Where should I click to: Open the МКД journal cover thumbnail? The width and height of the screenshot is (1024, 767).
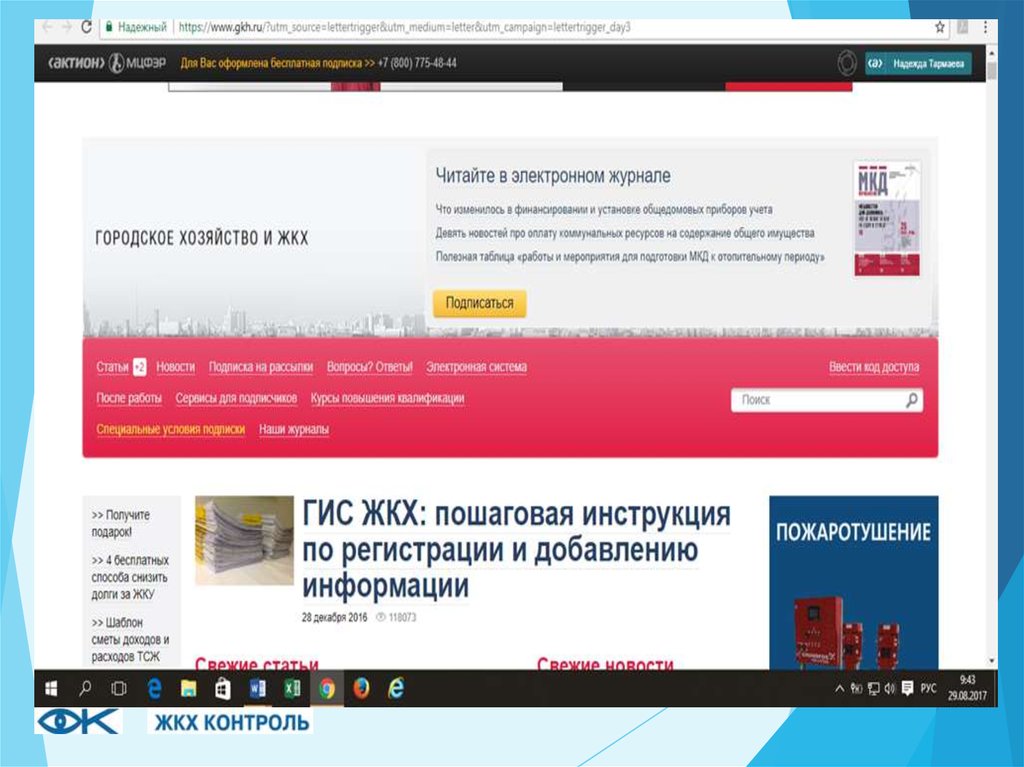click(888, 219)
